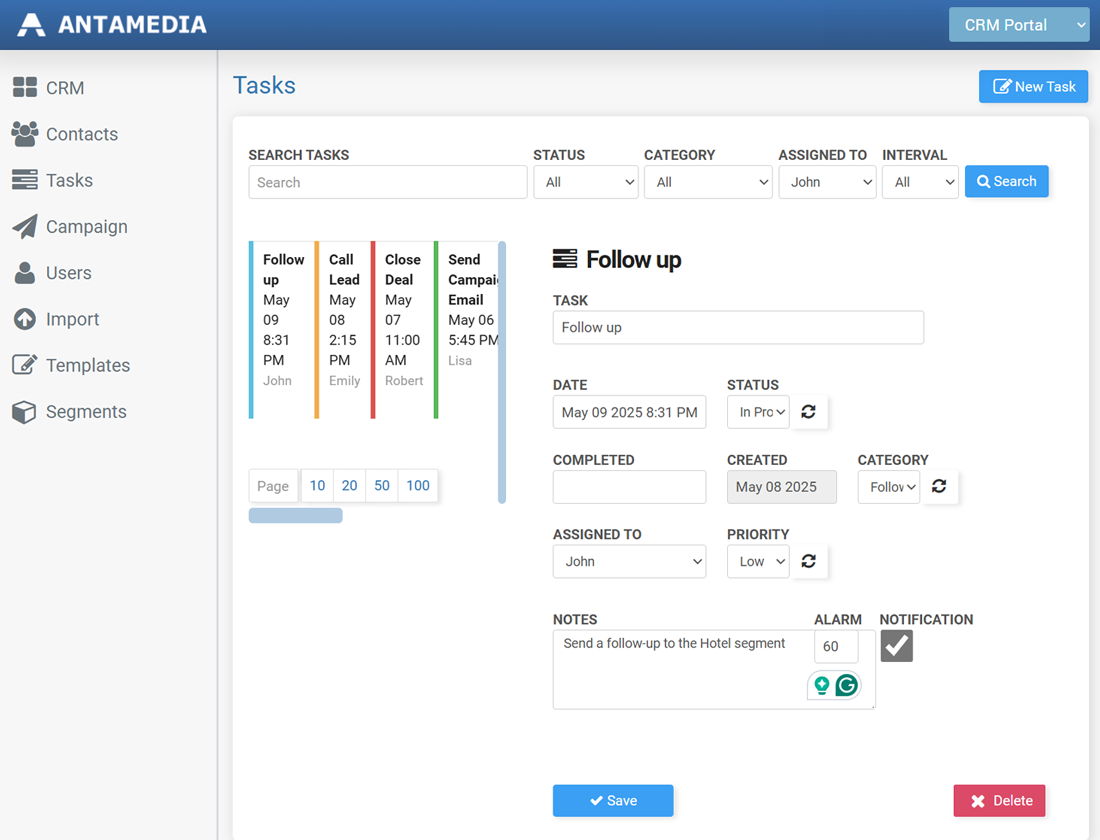Image resolution: width=1100 pixels, height=840 pixels.
Task: Click the task icon beside Follow up heading
Action: pos(565,259)
